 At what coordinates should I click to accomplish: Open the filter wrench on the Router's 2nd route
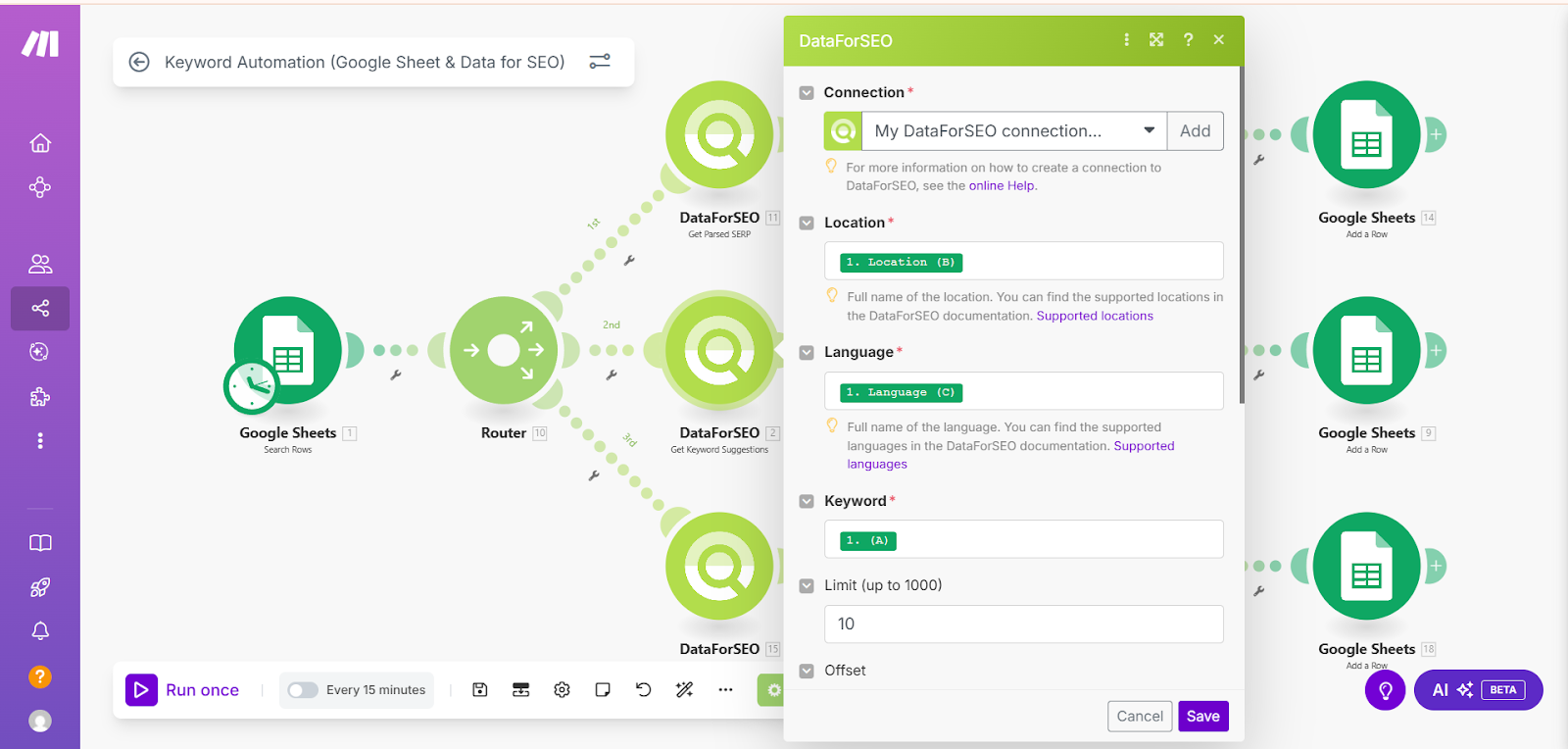611,374
